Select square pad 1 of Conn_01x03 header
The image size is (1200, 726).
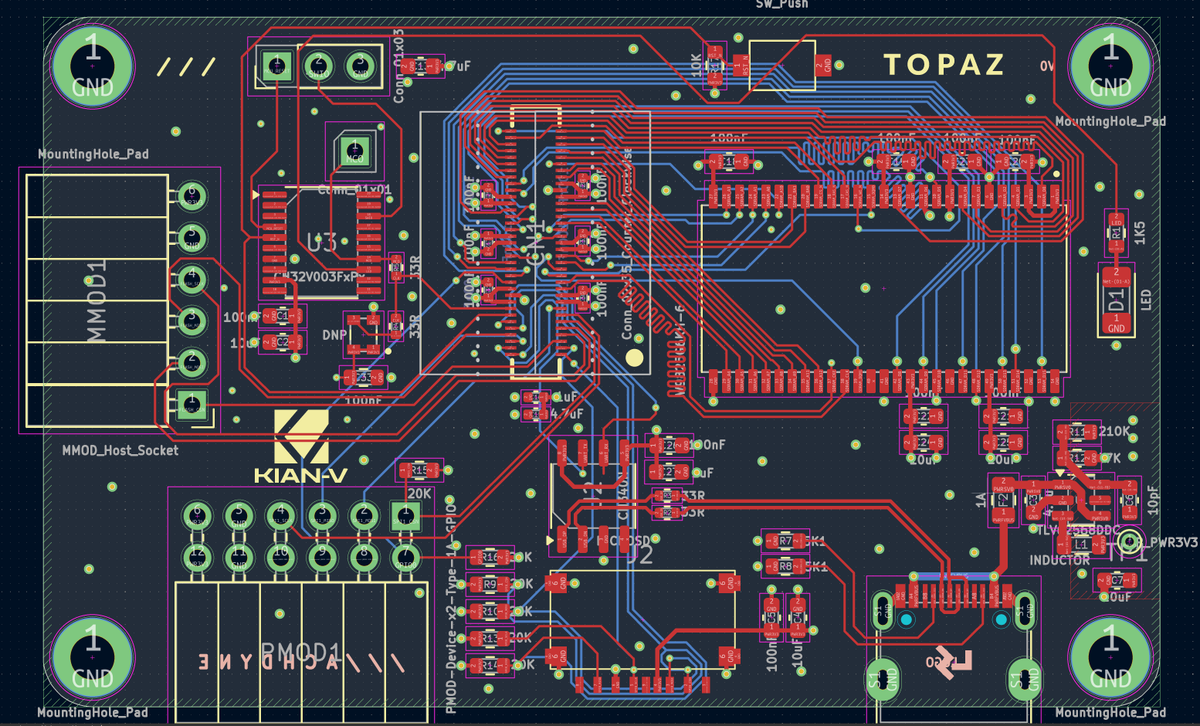275,68
